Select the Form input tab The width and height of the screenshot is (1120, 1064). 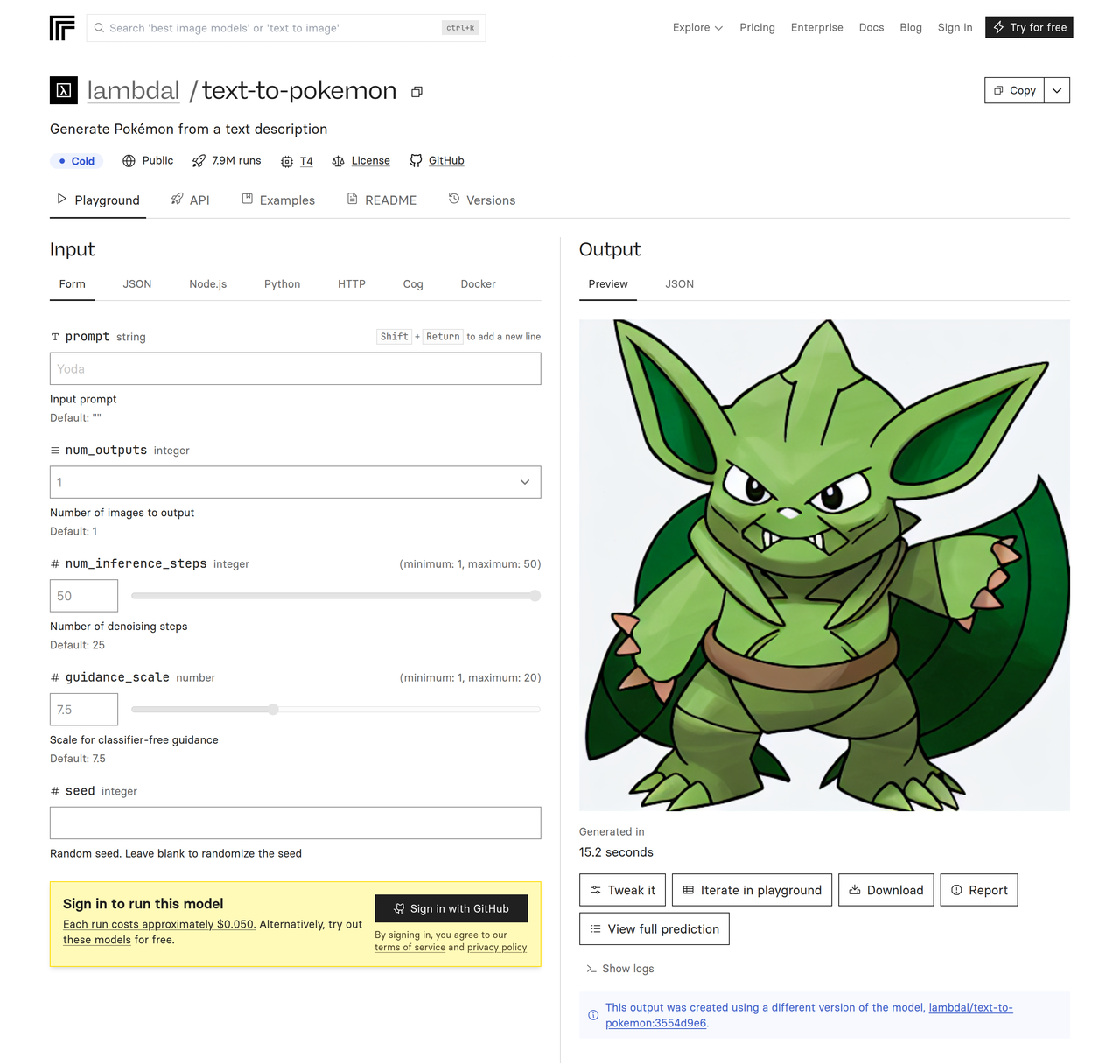[x=73, y=284]
